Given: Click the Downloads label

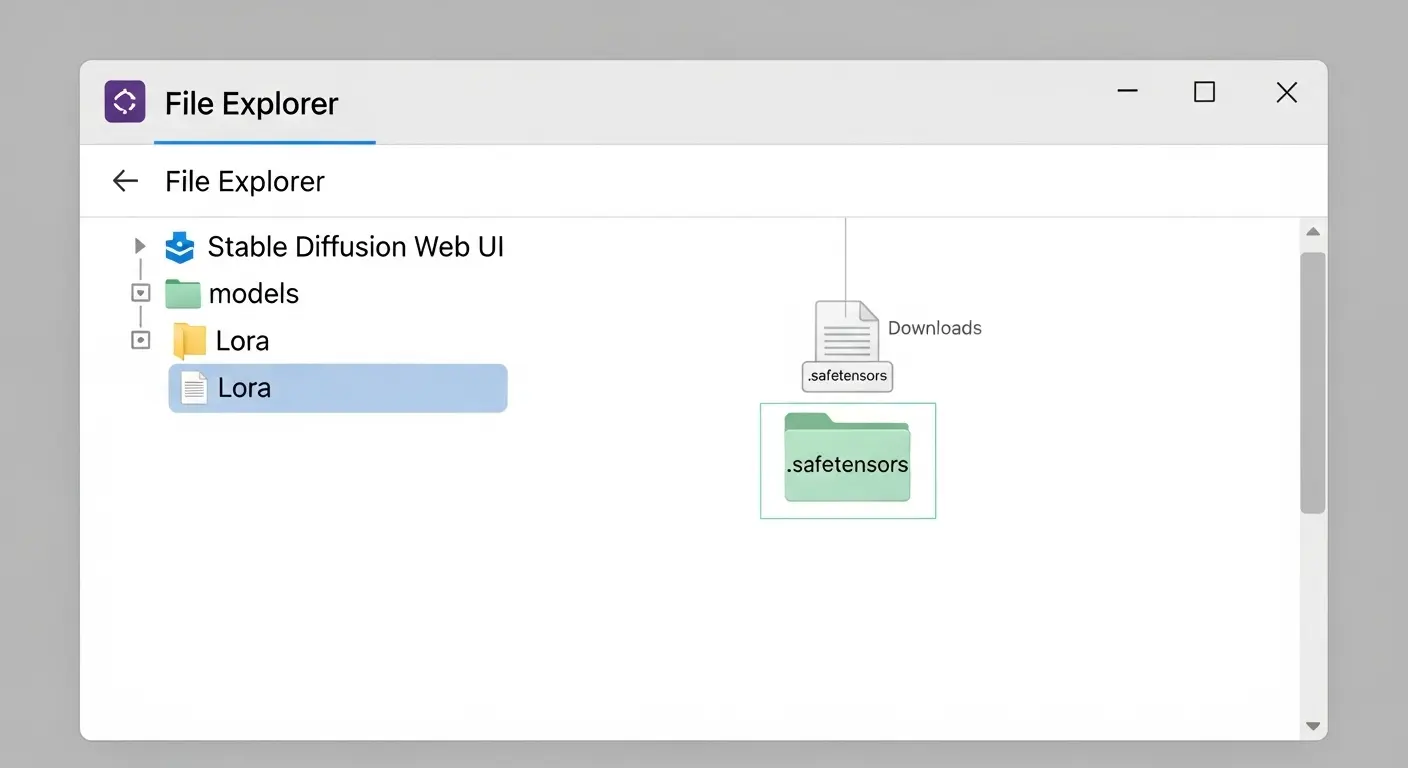Looking at the screenshot, I should coord(934,328).
